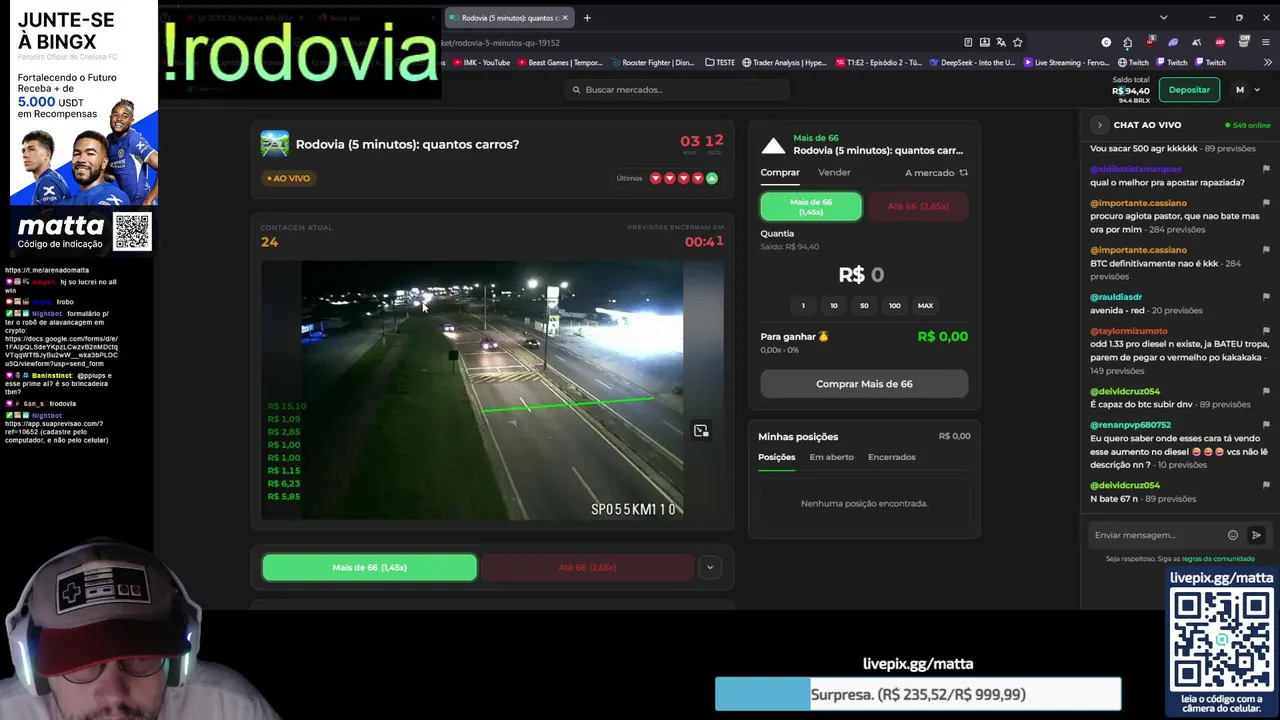Click the send message arrow icon
This screenshot has height=720, width=1280.
coord(1256,535)
